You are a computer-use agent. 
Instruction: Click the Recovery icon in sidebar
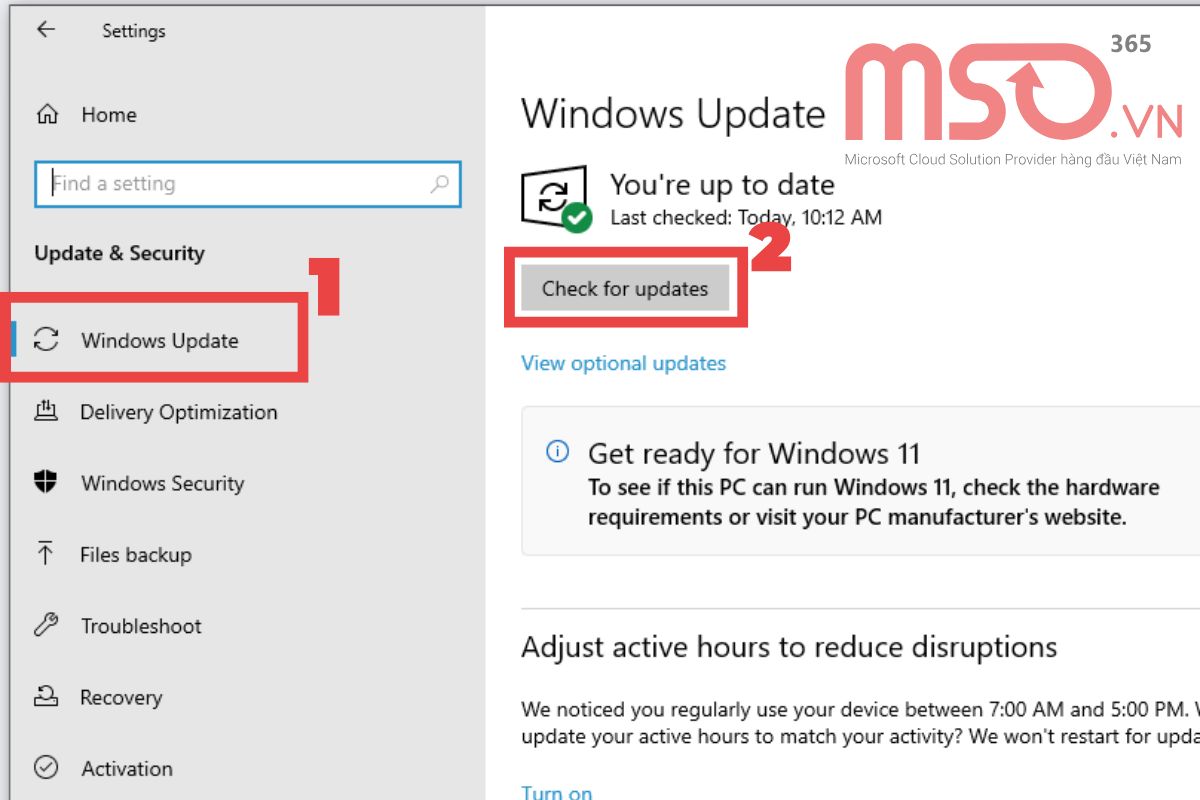tap(46, 697)
